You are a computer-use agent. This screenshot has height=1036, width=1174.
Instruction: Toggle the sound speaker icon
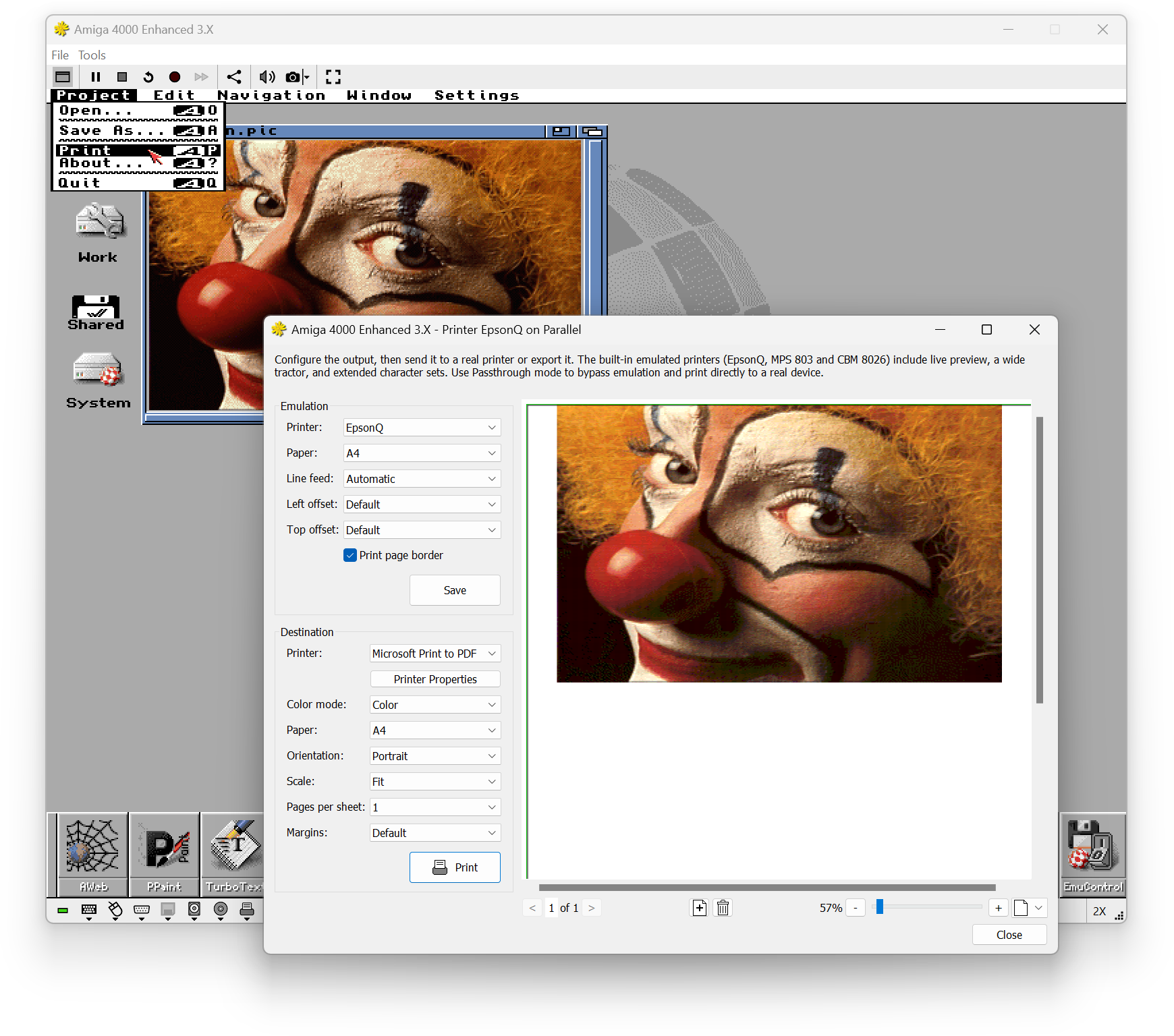point(267,77)
